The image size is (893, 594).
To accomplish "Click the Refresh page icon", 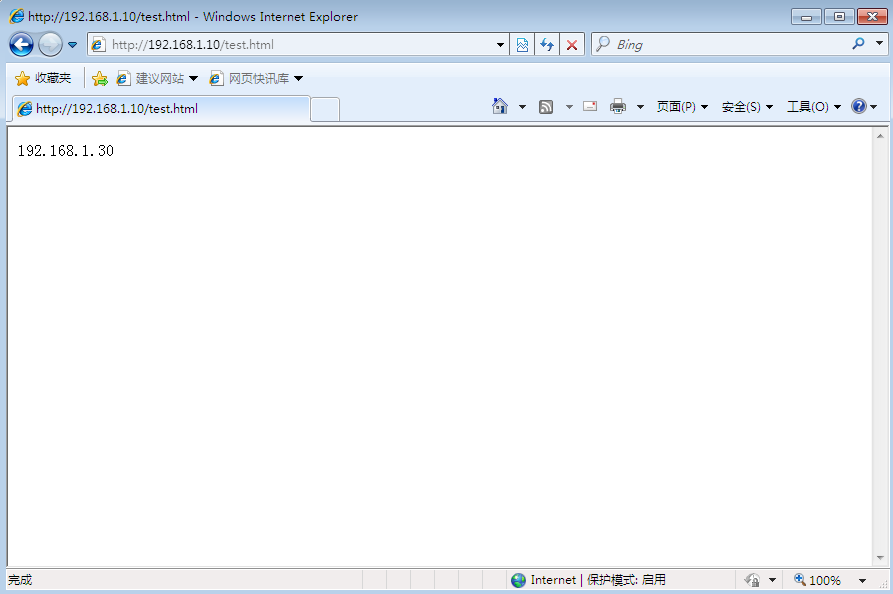I will [547, 44].
